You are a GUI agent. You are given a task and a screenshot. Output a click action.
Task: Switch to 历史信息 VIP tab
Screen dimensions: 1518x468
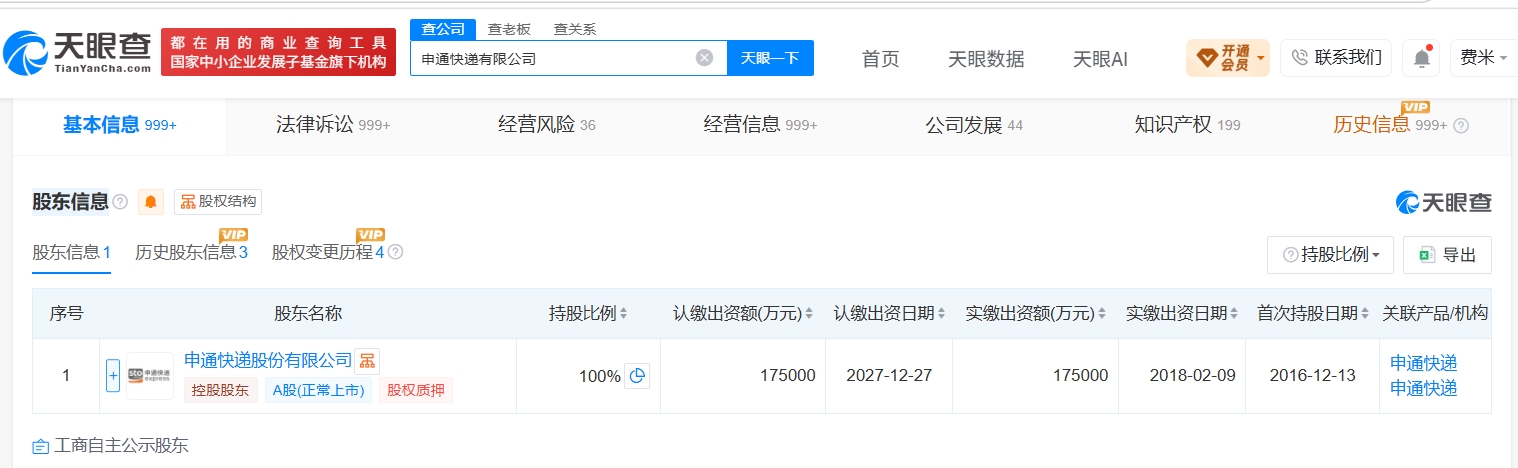[x=1390, y=125]
